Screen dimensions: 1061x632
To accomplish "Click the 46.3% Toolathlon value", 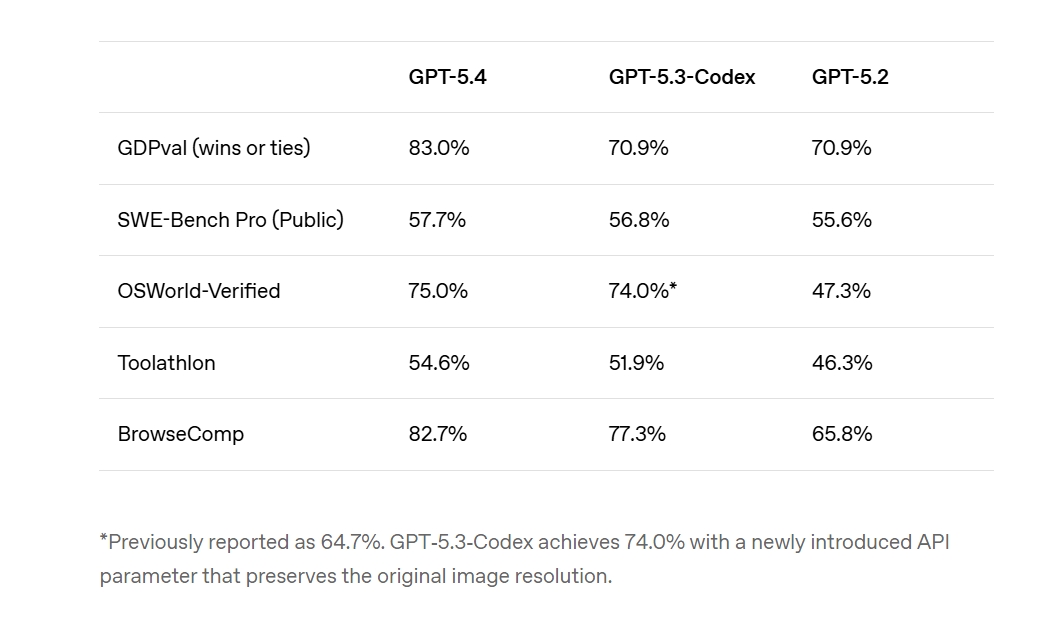I will point(842,363).
